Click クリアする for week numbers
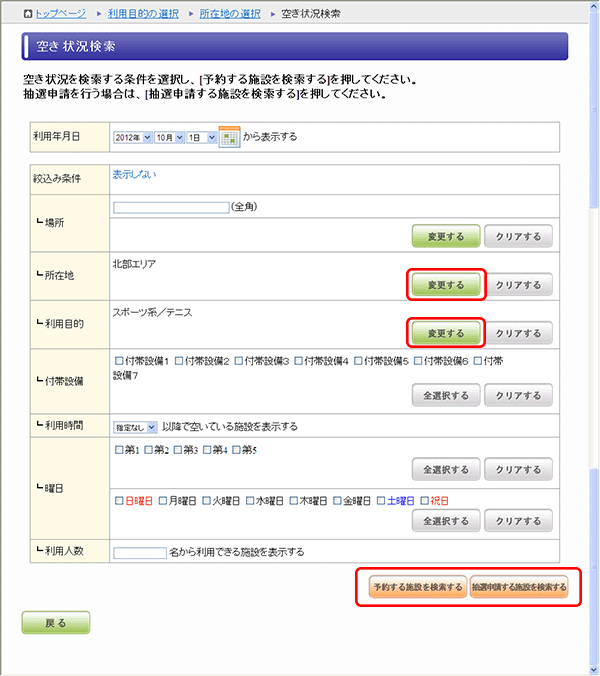This screenshot has height=676, width=600. click(x=518, y=469)
